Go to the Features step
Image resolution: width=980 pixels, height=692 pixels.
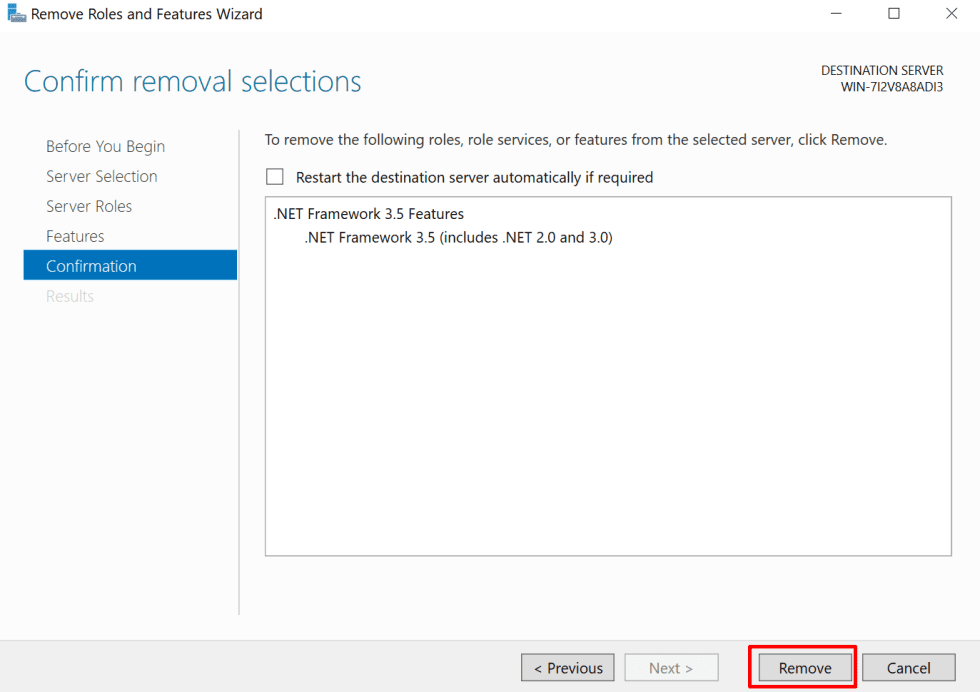point(75,236)
